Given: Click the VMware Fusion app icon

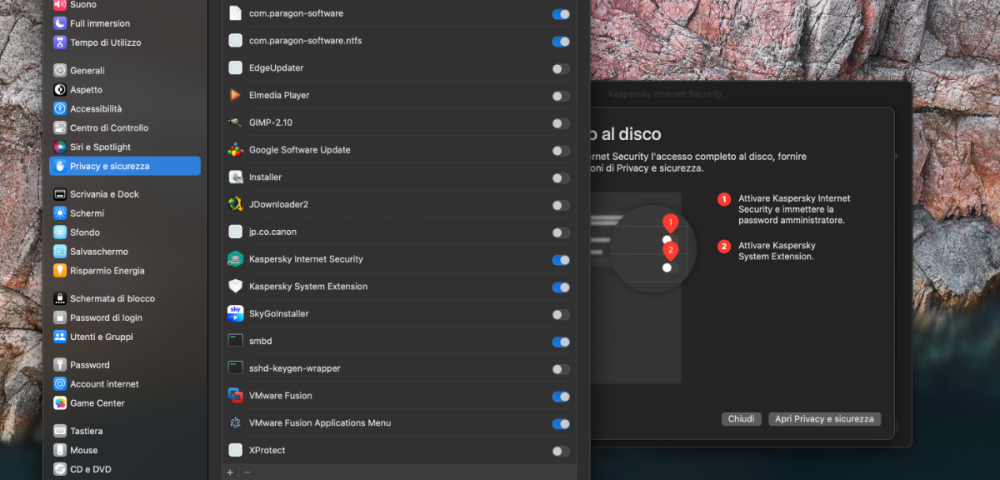Looking at the screenshot, I should click(x=235, y=396).
